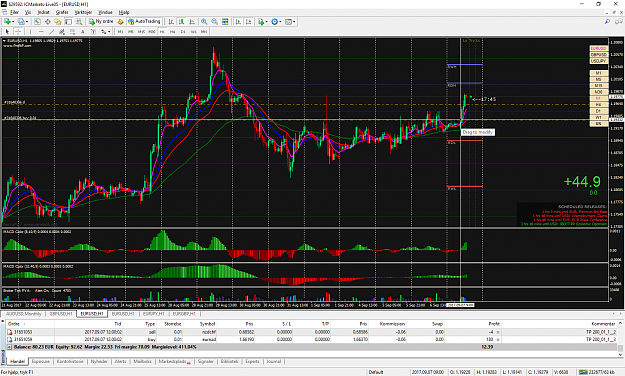Toggle chart auto scroll icon
Viewport: 625px width, 376px height.
tap(238, 22)
